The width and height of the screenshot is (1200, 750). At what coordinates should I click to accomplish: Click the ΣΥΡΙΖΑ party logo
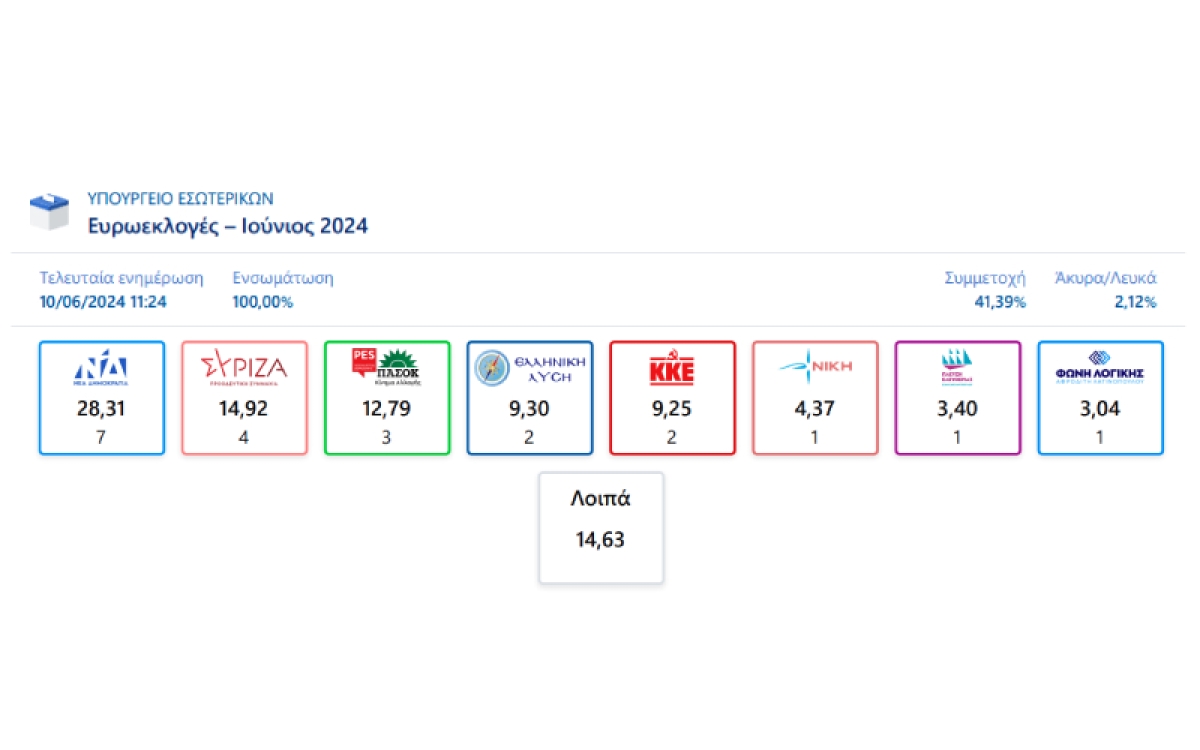click(x=244, y=369)
